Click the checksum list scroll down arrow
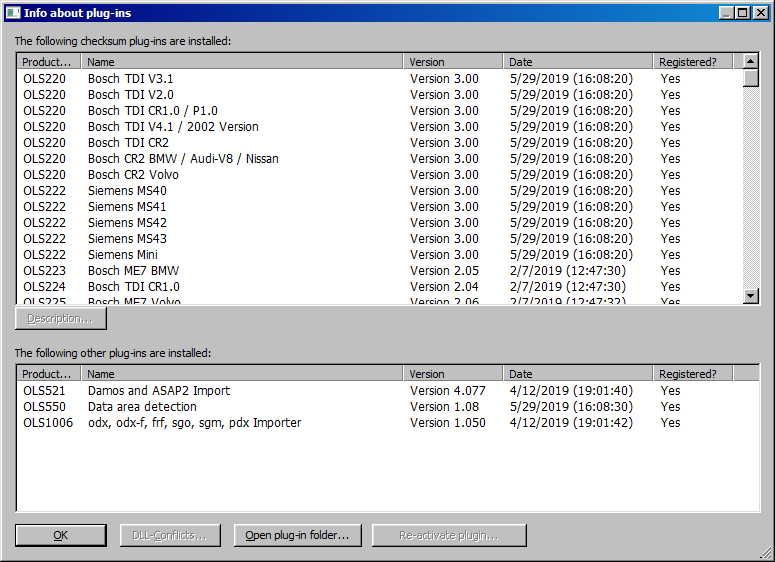This screenshot has height=562, width=775. [750, 296]
